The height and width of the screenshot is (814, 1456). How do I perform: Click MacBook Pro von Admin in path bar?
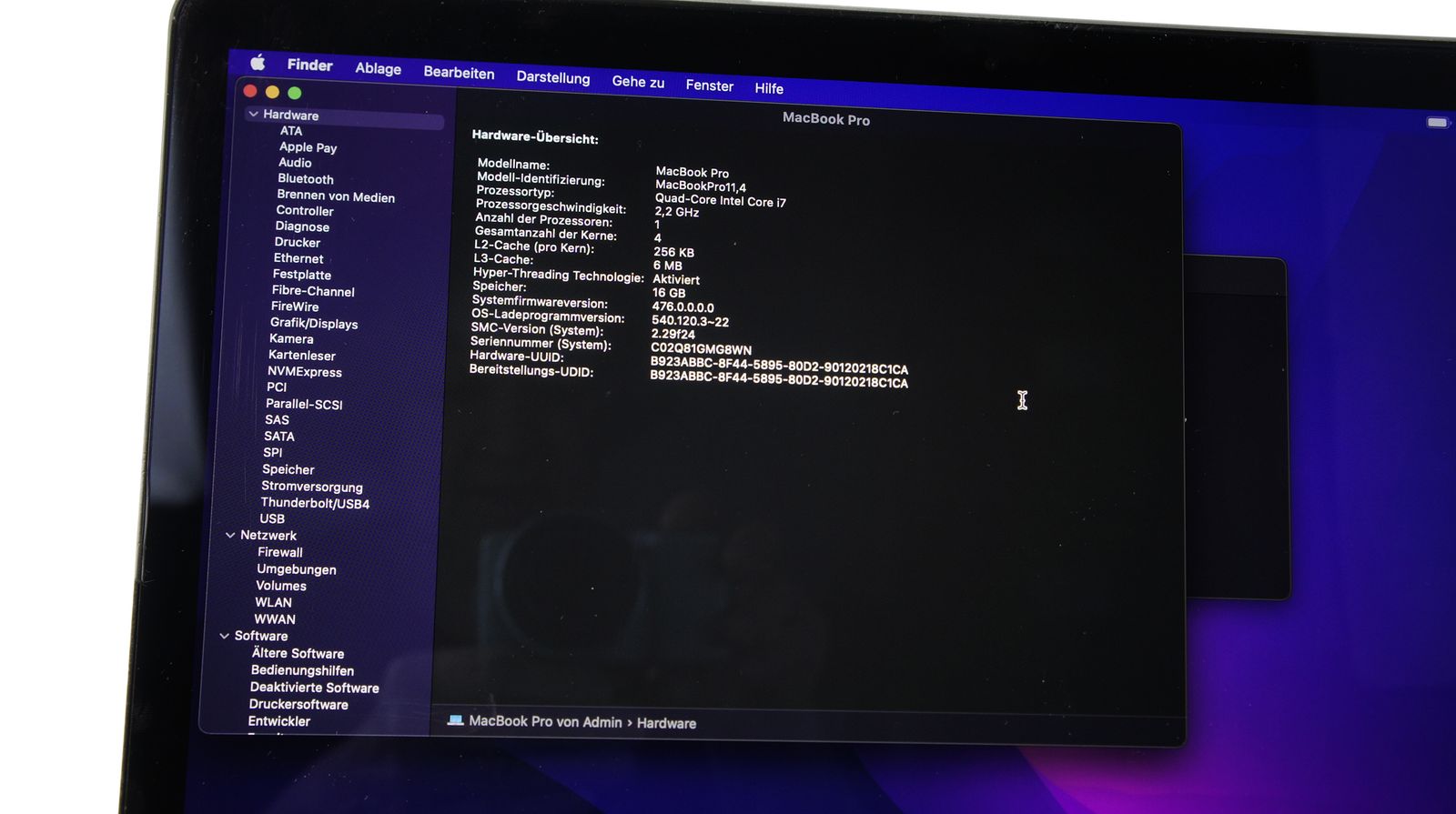coord(545,721)
